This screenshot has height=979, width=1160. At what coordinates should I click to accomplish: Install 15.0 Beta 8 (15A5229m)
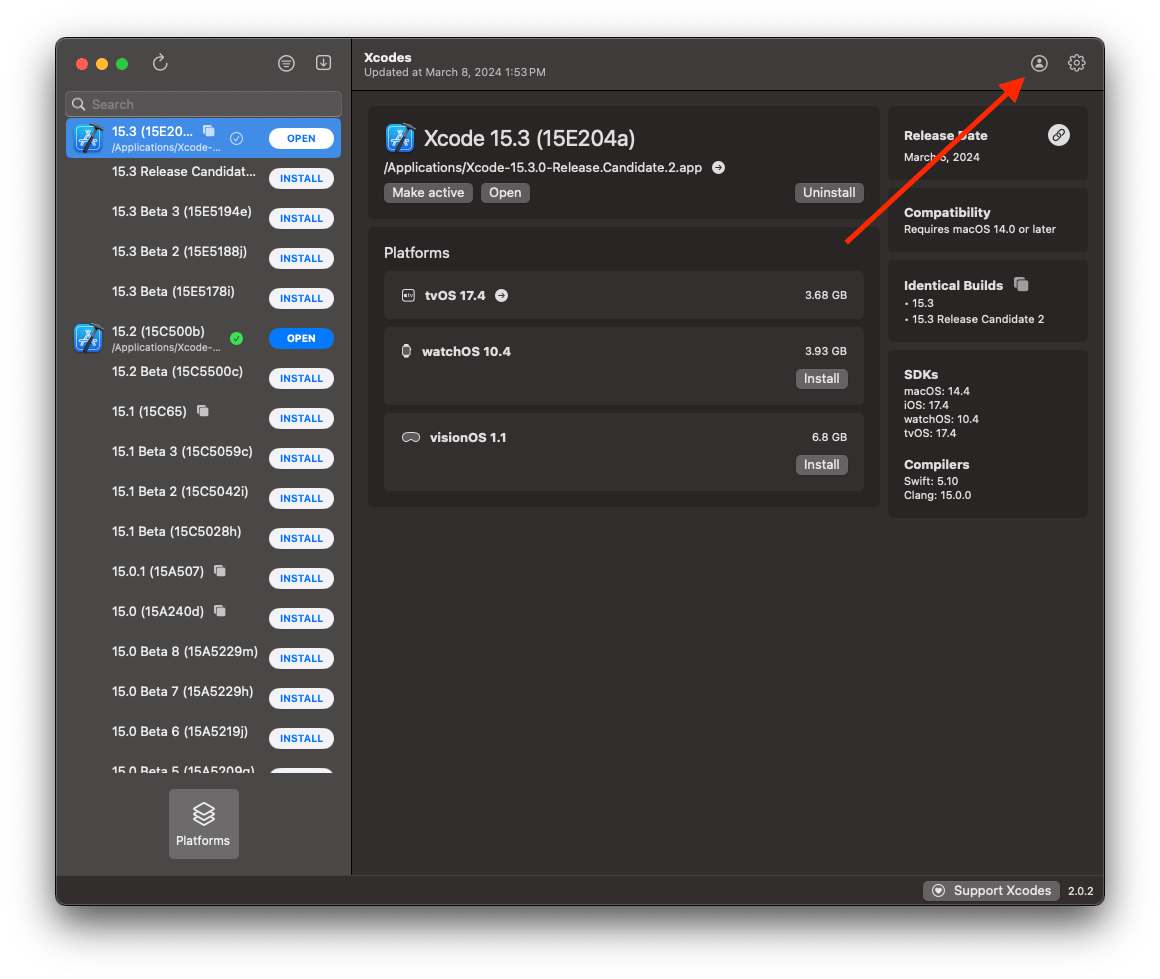click(x=301, y=658)
